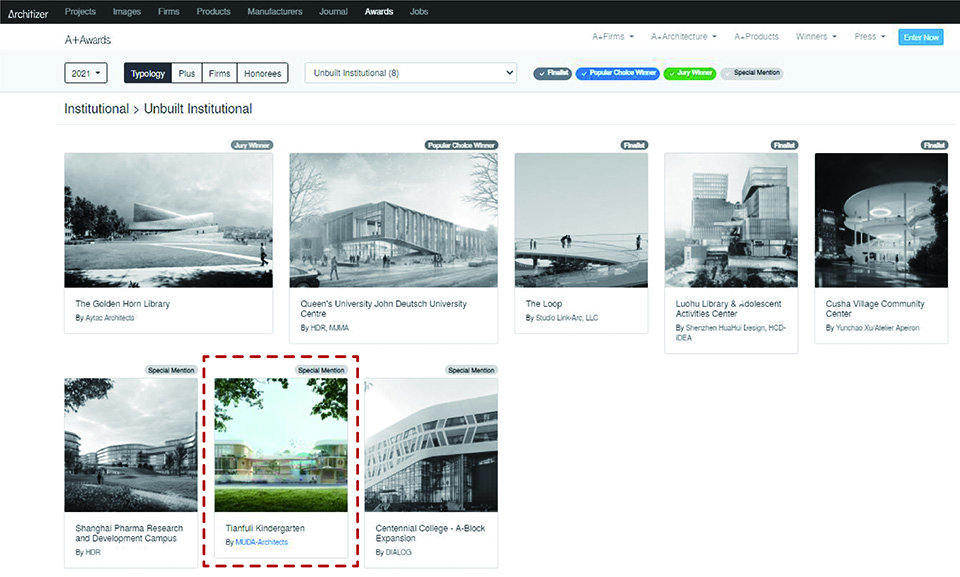960x577 pixels.
Task: Visit Aytac Architects firm link
Action: pyautogui.click(x=110, y=318)
